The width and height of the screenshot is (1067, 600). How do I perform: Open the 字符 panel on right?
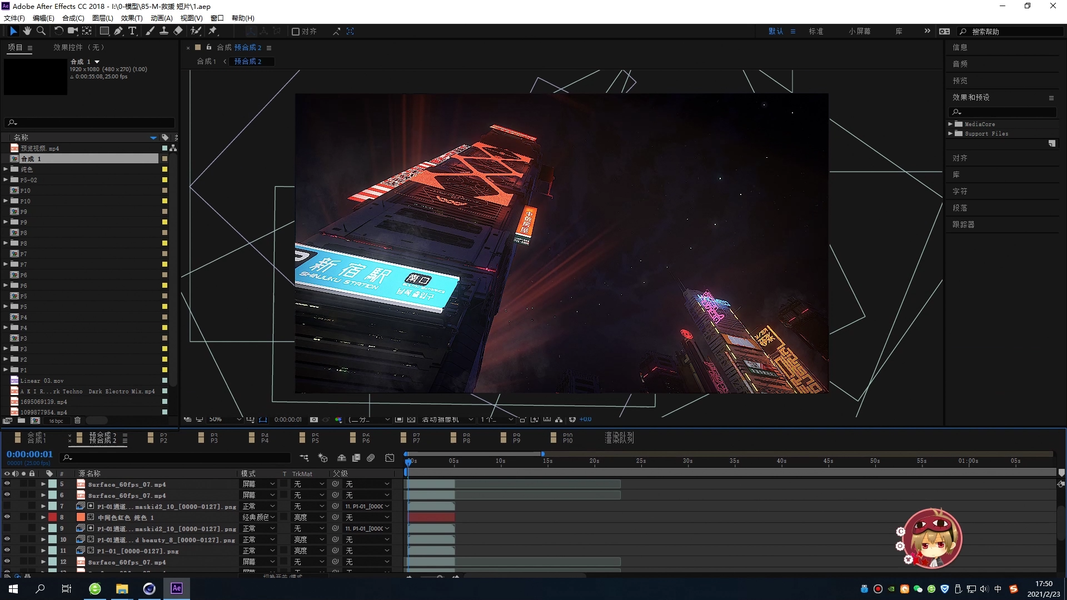pyautogui.click(x=960, y=191)
